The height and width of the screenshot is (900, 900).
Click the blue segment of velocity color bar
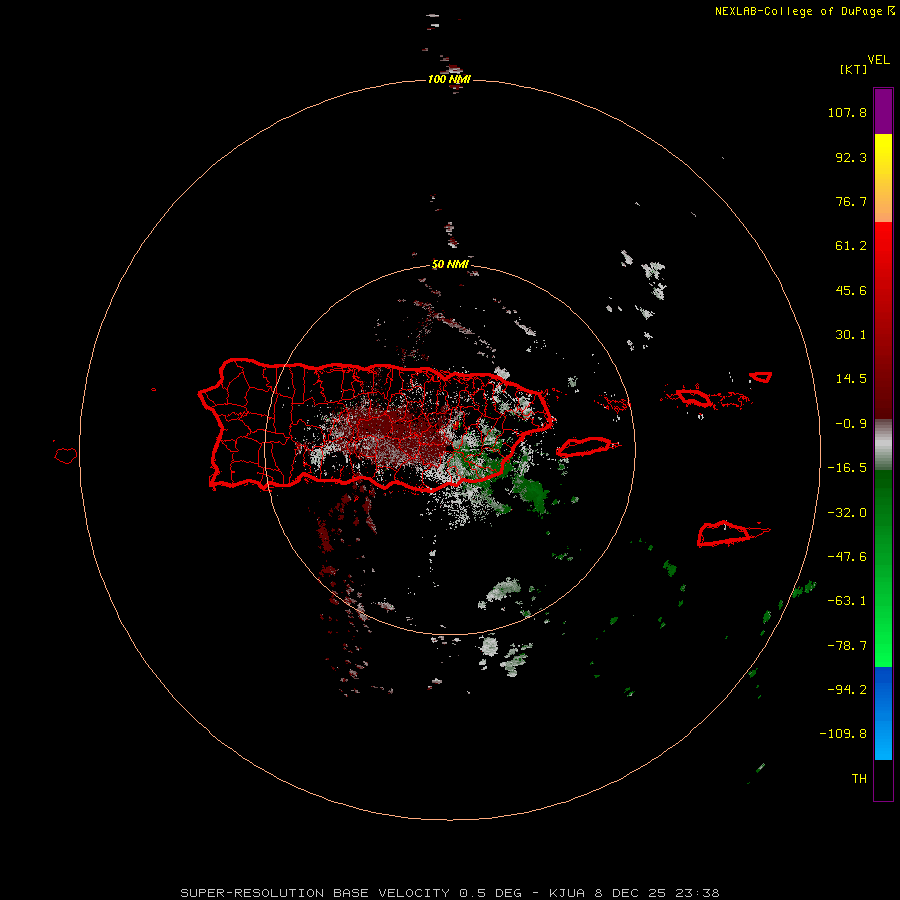(x=883, y=713)
